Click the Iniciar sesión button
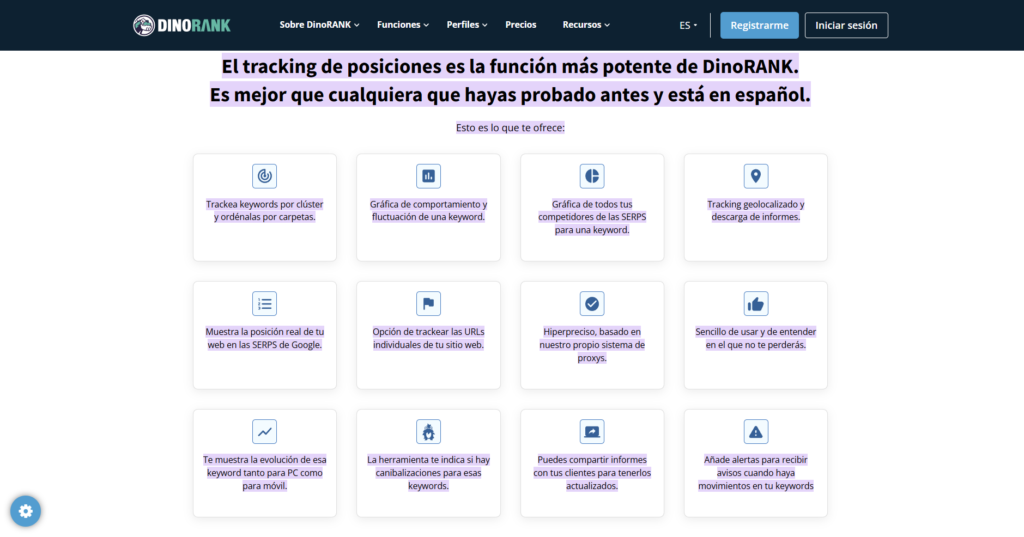 point(846,25)
